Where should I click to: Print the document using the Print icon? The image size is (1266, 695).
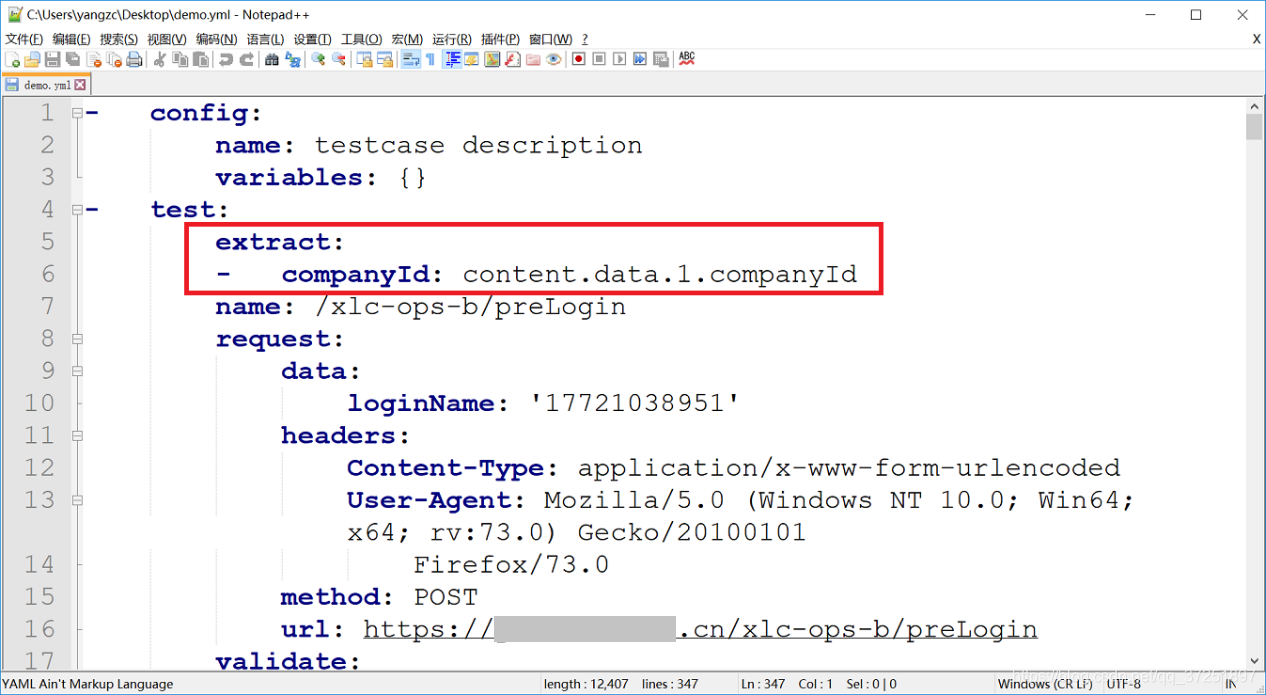tap(134, 60)
